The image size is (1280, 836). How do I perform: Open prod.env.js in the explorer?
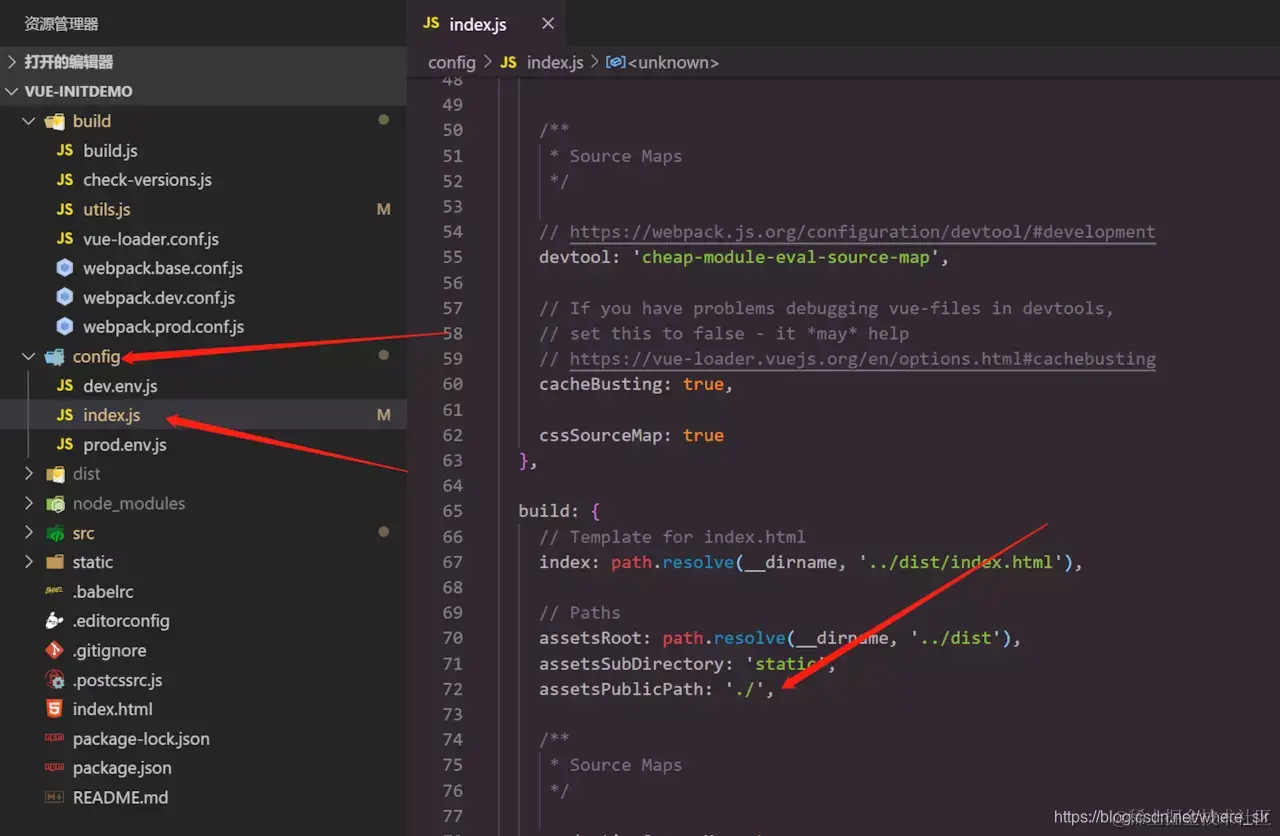125,444
